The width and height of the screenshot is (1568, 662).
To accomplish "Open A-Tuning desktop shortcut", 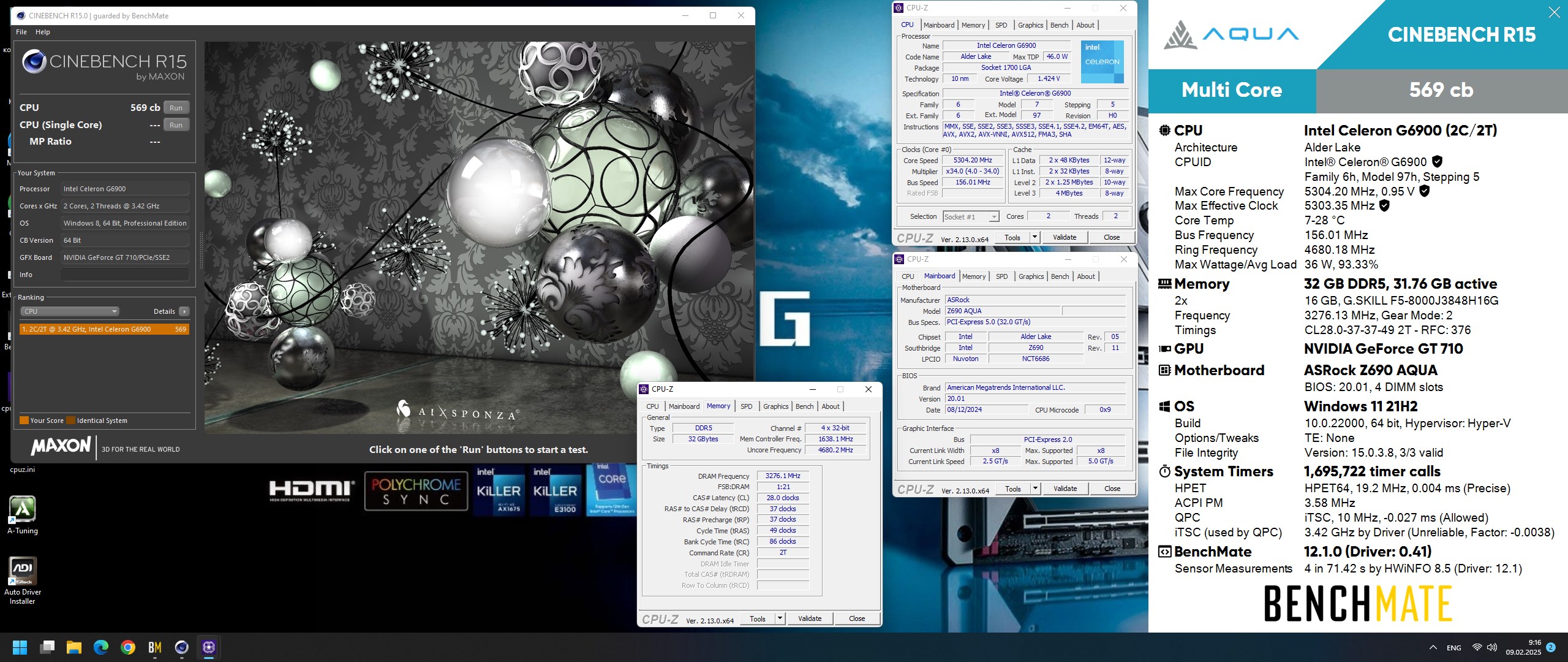I will click(23, 515).
